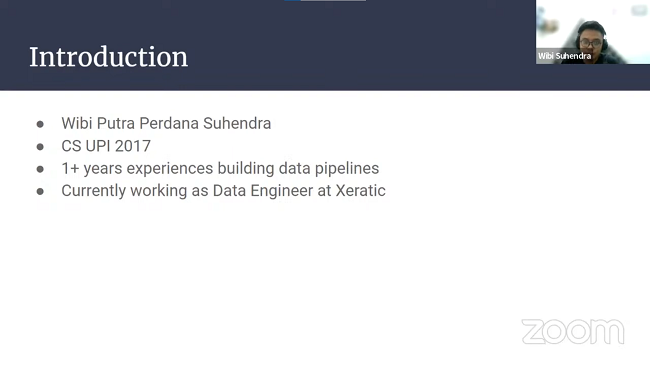Click the bullet dot before '1+ years experiences'
Screen dimensions: 650x365
tap(40, 169)
